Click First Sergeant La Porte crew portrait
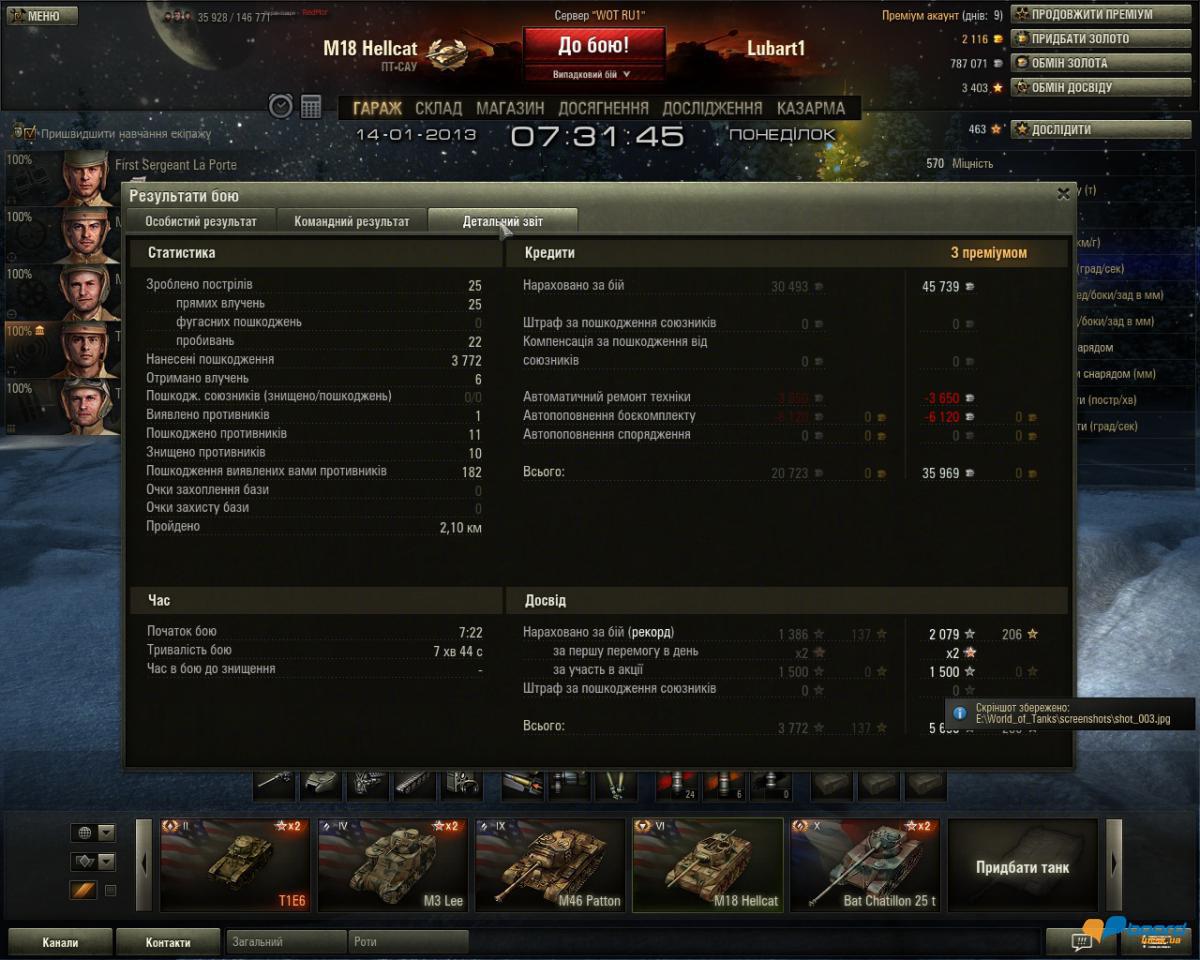 [85, 177]
